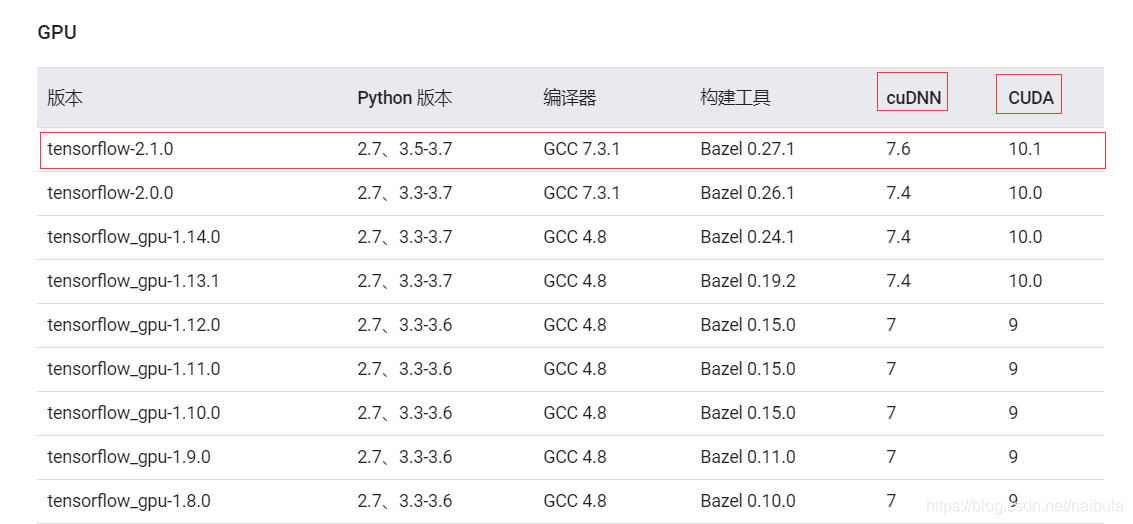Click the Bazel 0.24.1 cell
1133x524 pixels.
pos(747,237)
